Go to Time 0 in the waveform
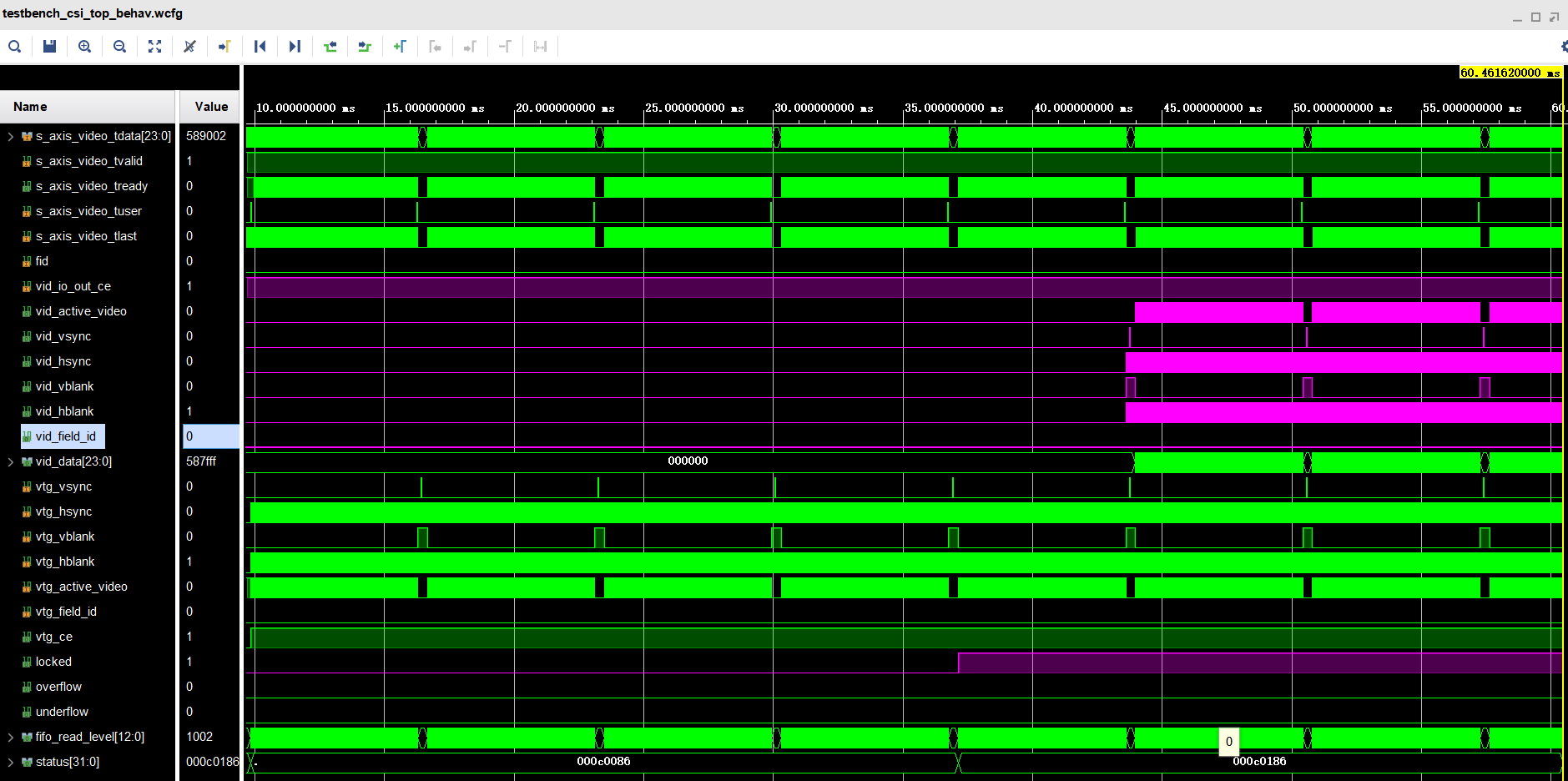The width and height of the screenshot is (1568, 781). 260,46
